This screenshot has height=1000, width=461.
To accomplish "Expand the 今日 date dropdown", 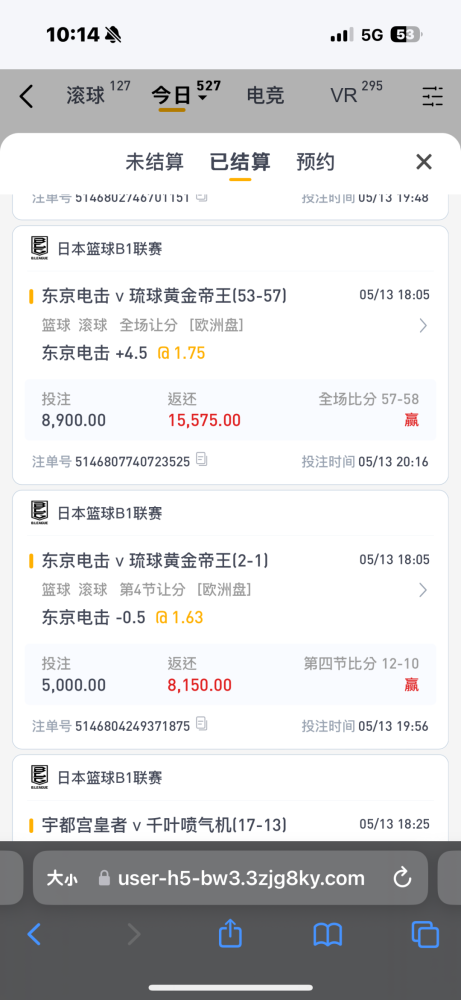I will click(x=203, y=99).
